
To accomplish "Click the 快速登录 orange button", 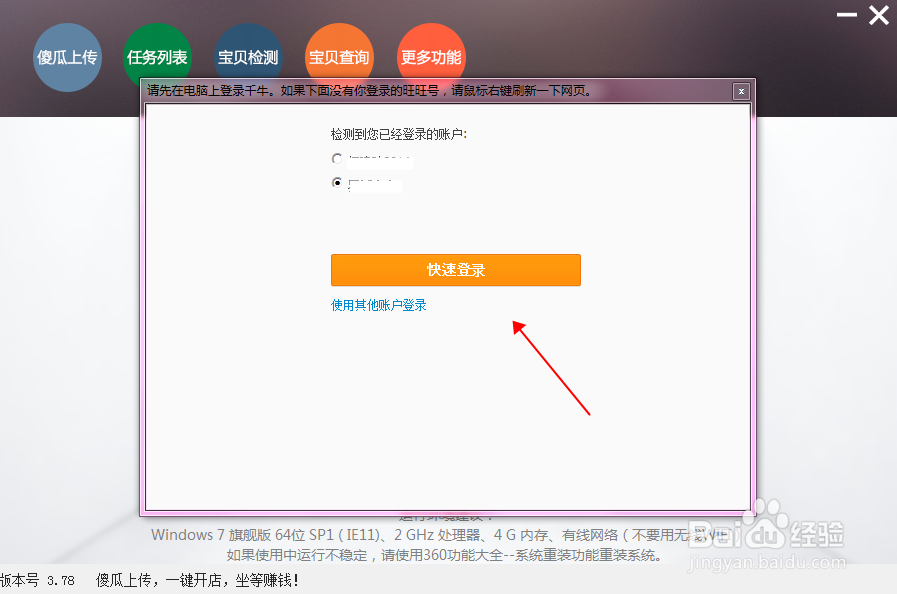I will click(456, 270).
